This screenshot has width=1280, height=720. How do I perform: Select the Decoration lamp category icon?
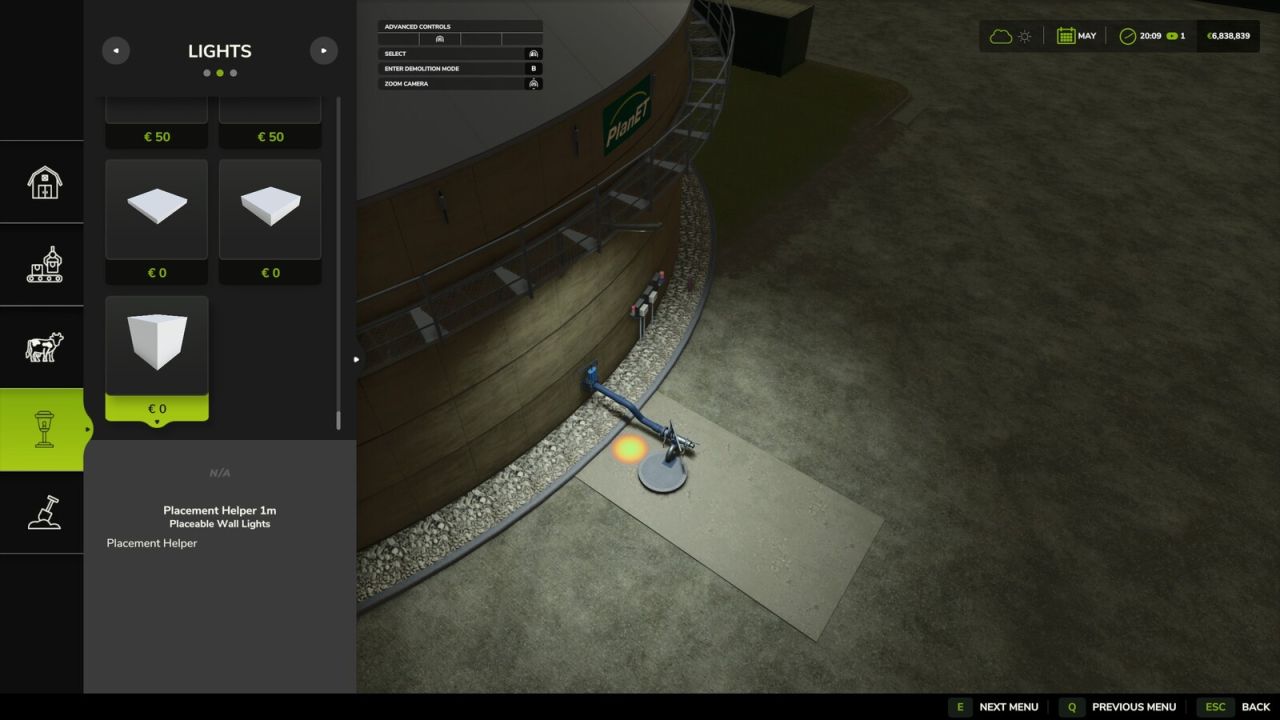tap(44, 429)
